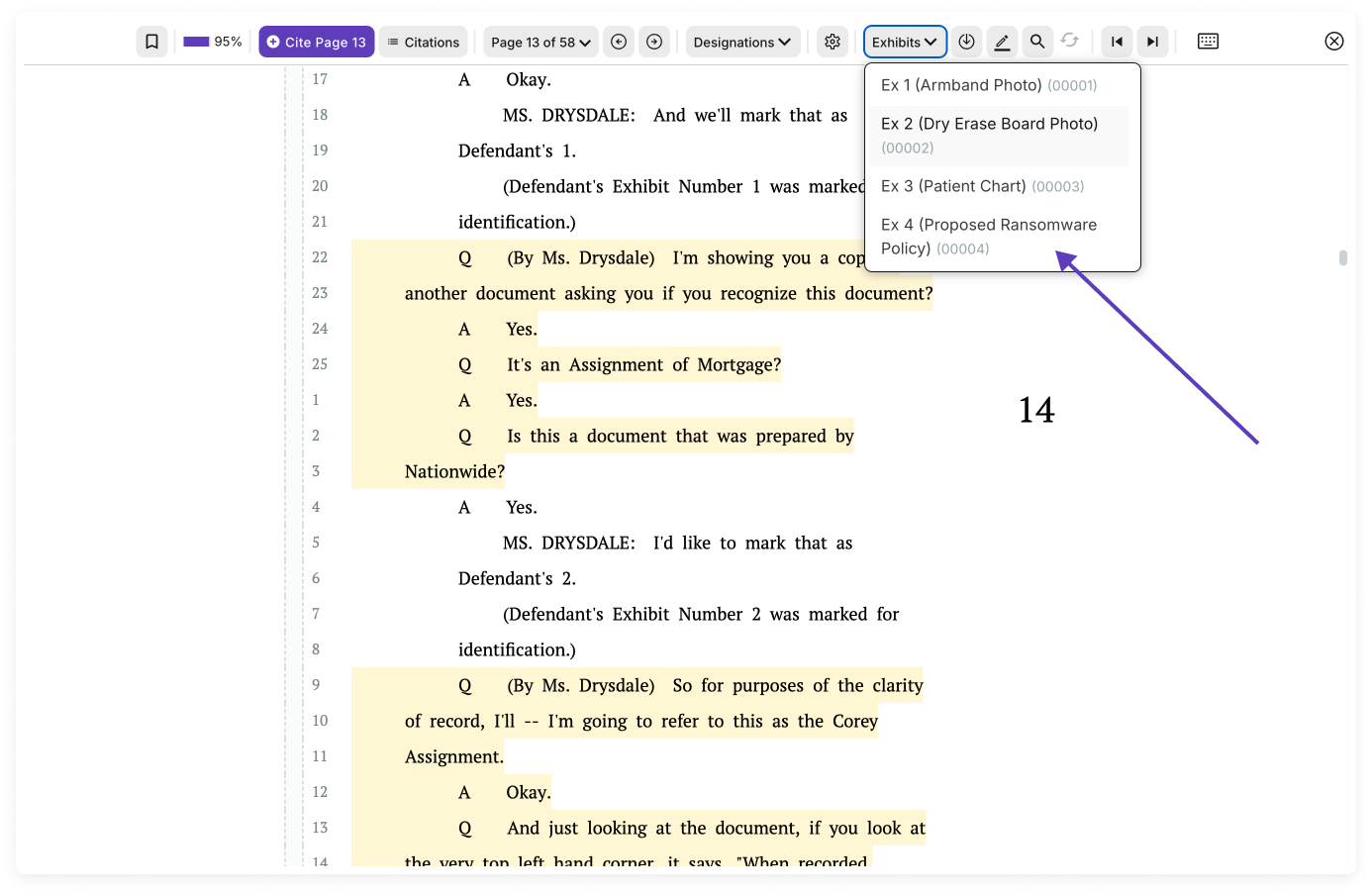Show keyboard shortcuts with the keyboard icon

[1208, 41]
